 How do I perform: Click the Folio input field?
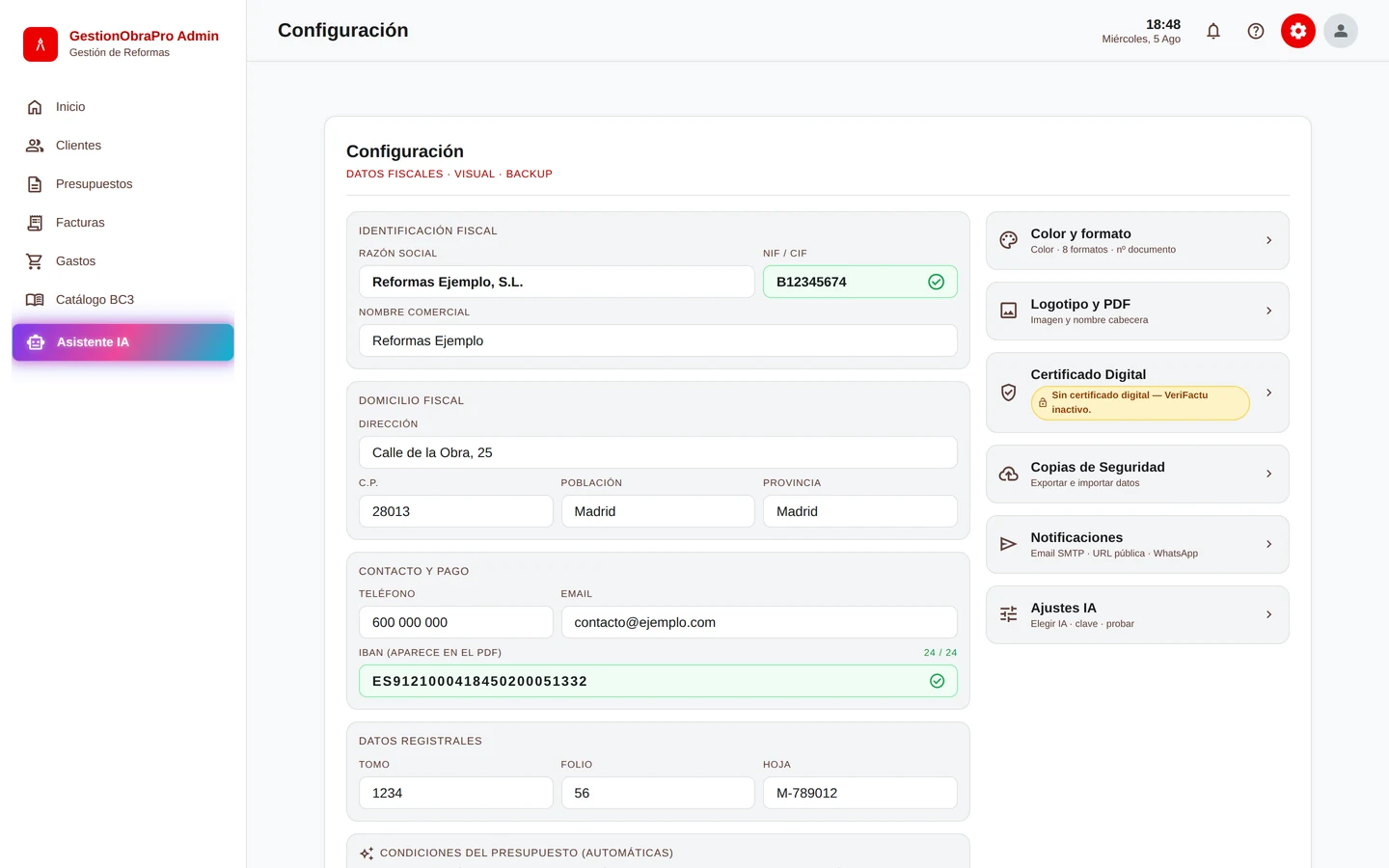[658, 793]
